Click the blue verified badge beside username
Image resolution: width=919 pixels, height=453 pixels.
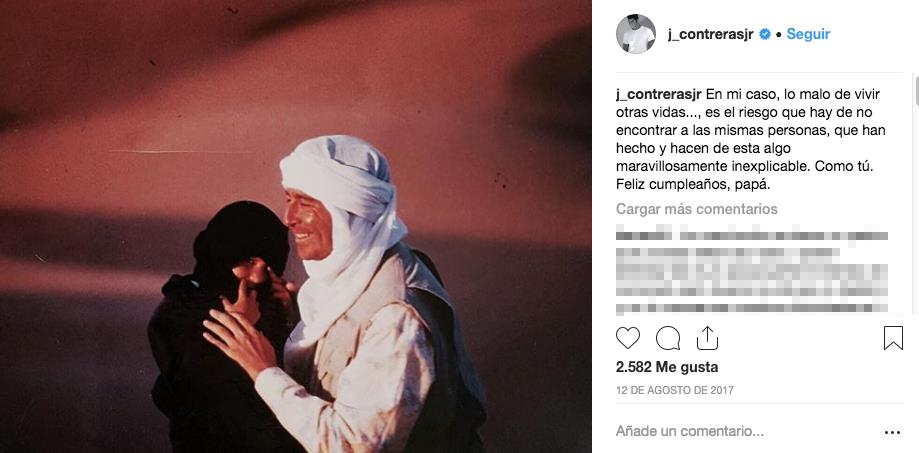pyautogui.click(x=765, y=34)
